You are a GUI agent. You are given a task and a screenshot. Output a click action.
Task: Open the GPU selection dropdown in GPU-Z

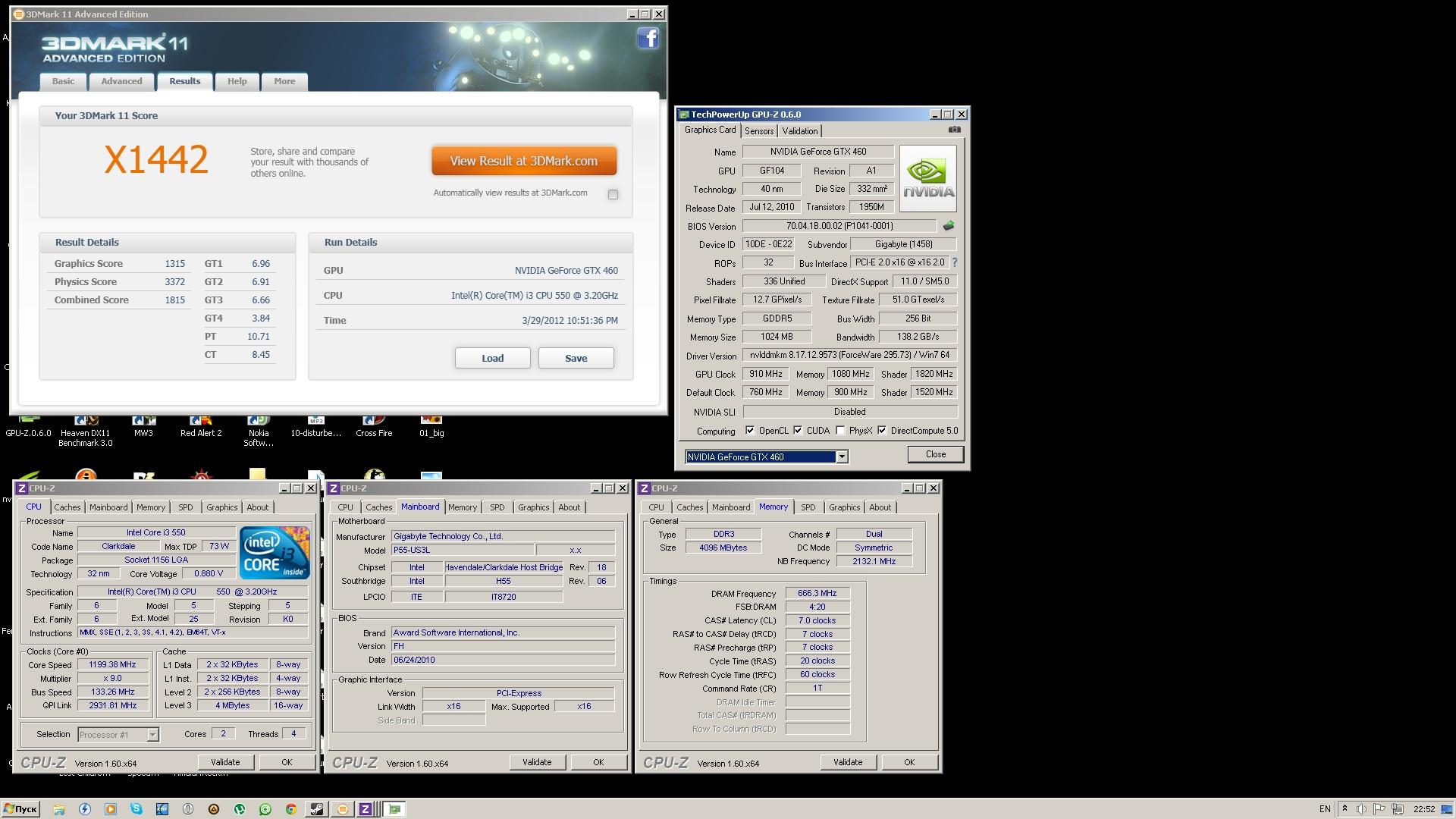[842, 457]
